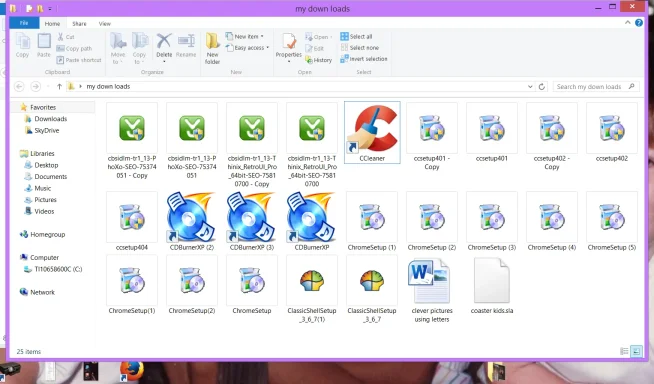Select the CDBurnerXP (2) shortcut
Viewport: 654px width, 384px height.
click(x=192, y=217)
